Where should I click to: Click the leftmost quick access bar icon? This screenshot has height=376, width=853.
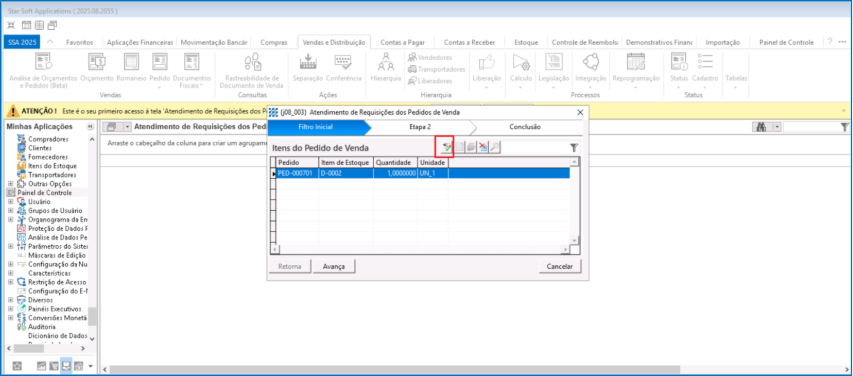pos(11,25)
